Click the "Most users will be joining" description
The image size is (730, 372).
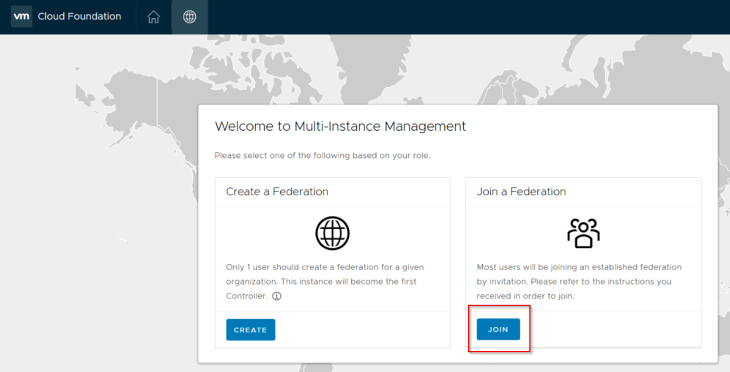[579, 281]
